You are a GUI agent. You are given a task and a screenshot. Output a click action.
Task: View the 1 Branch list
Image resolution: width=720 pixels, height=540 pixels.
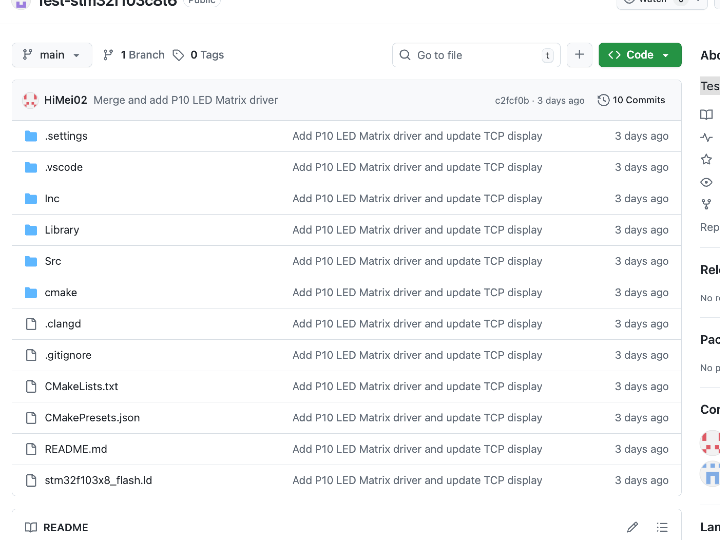(x=134, y=55)
